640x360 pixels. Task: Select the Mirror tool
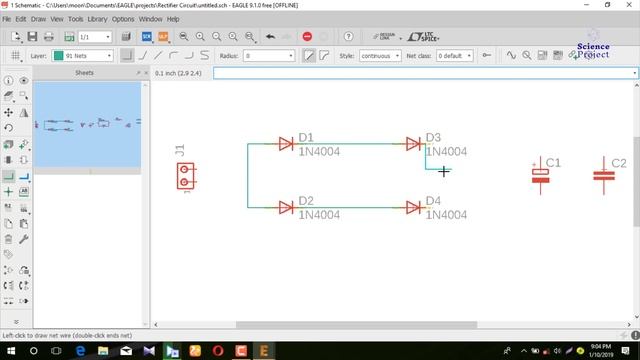24,112
